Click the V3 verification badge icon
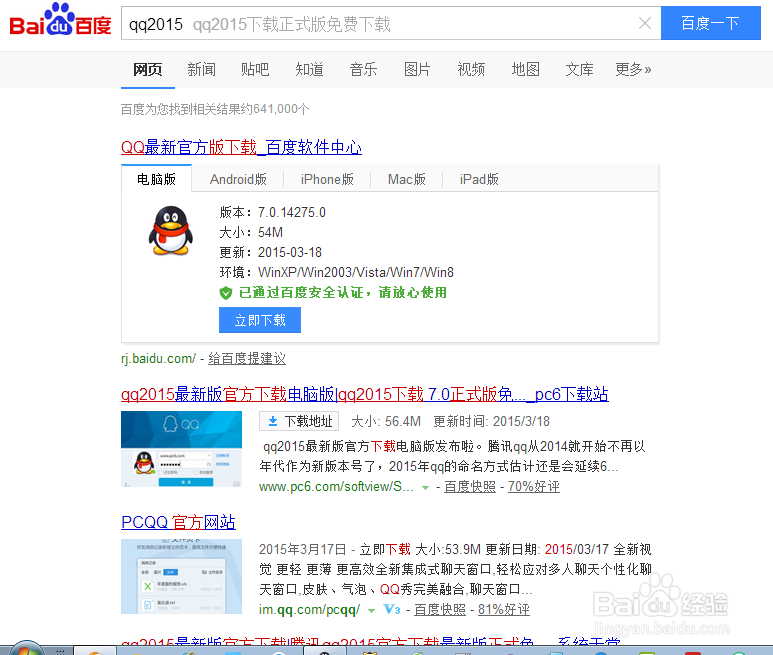This screenshot has height=655, width=773. (392, 610)
